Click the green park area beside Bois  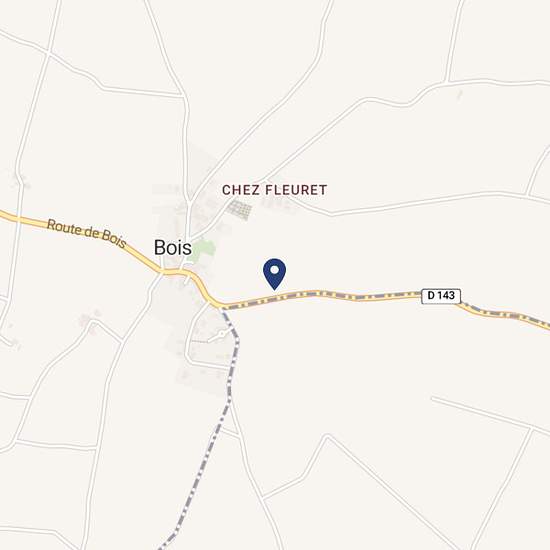[x=201, y=250]
